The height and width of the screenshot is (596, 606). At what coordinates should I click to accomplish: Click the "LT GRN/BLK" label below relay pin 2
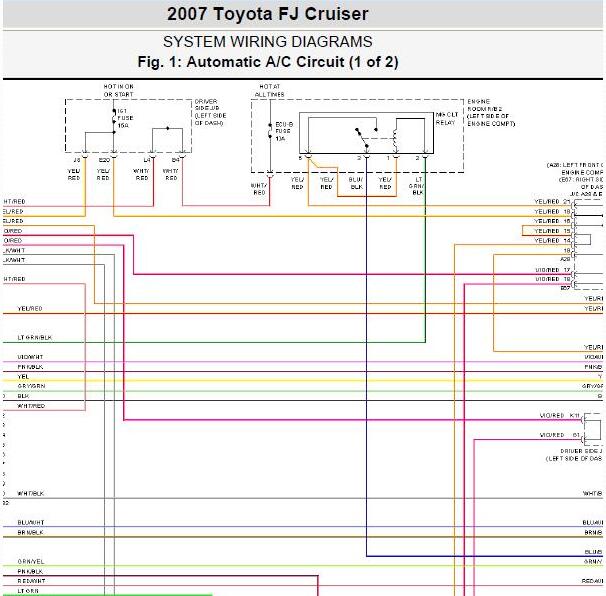click(x=418, y=186)
